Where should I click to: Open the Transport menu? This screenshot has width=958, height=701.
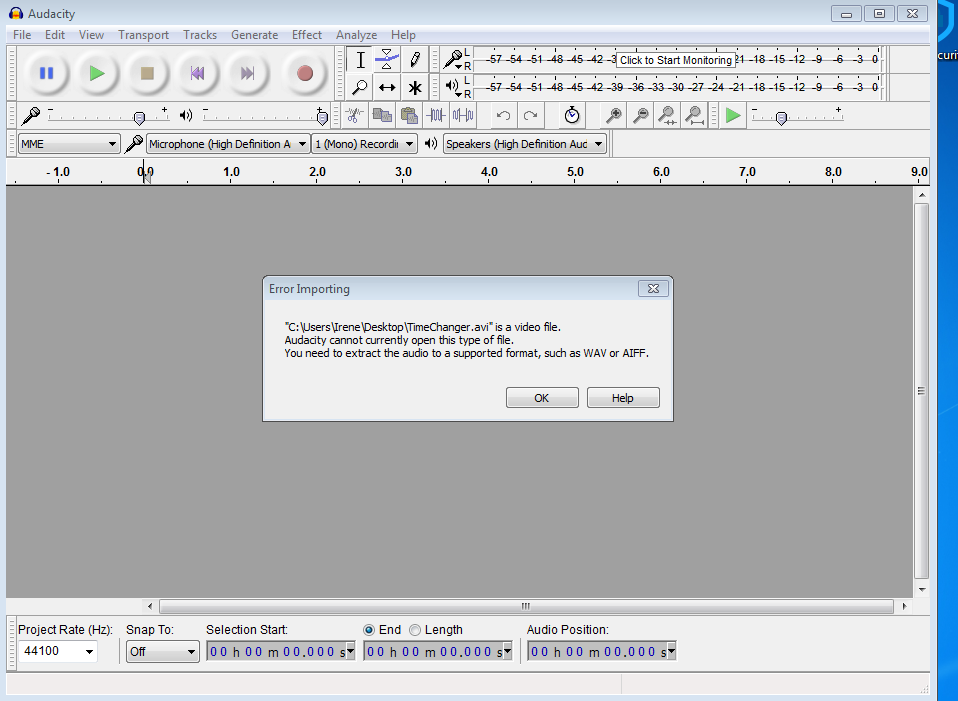coord(144,35)
